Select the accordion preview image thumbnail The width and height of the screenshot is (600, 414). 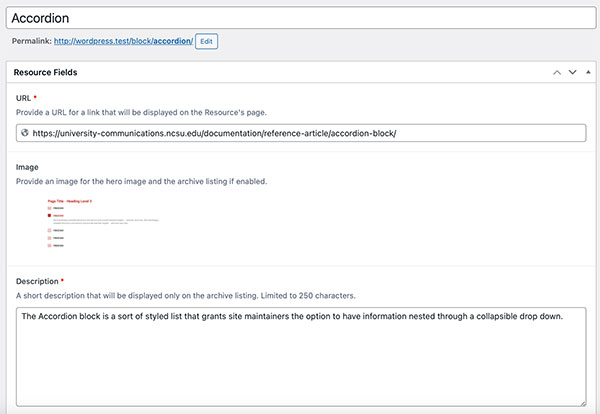pos(103,223)
